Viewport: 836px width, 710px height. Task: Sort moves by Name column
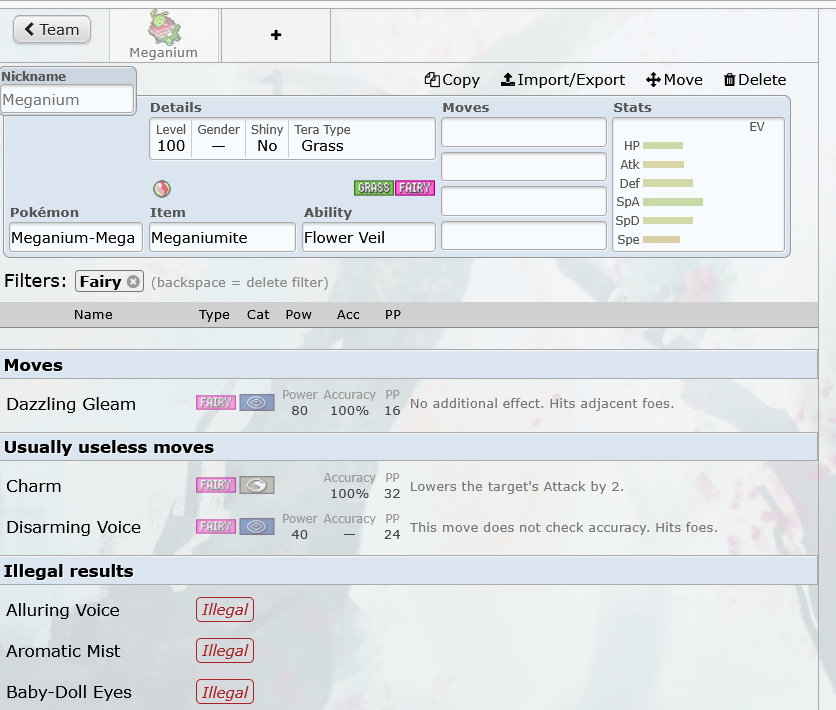click(x=93, y=314)
